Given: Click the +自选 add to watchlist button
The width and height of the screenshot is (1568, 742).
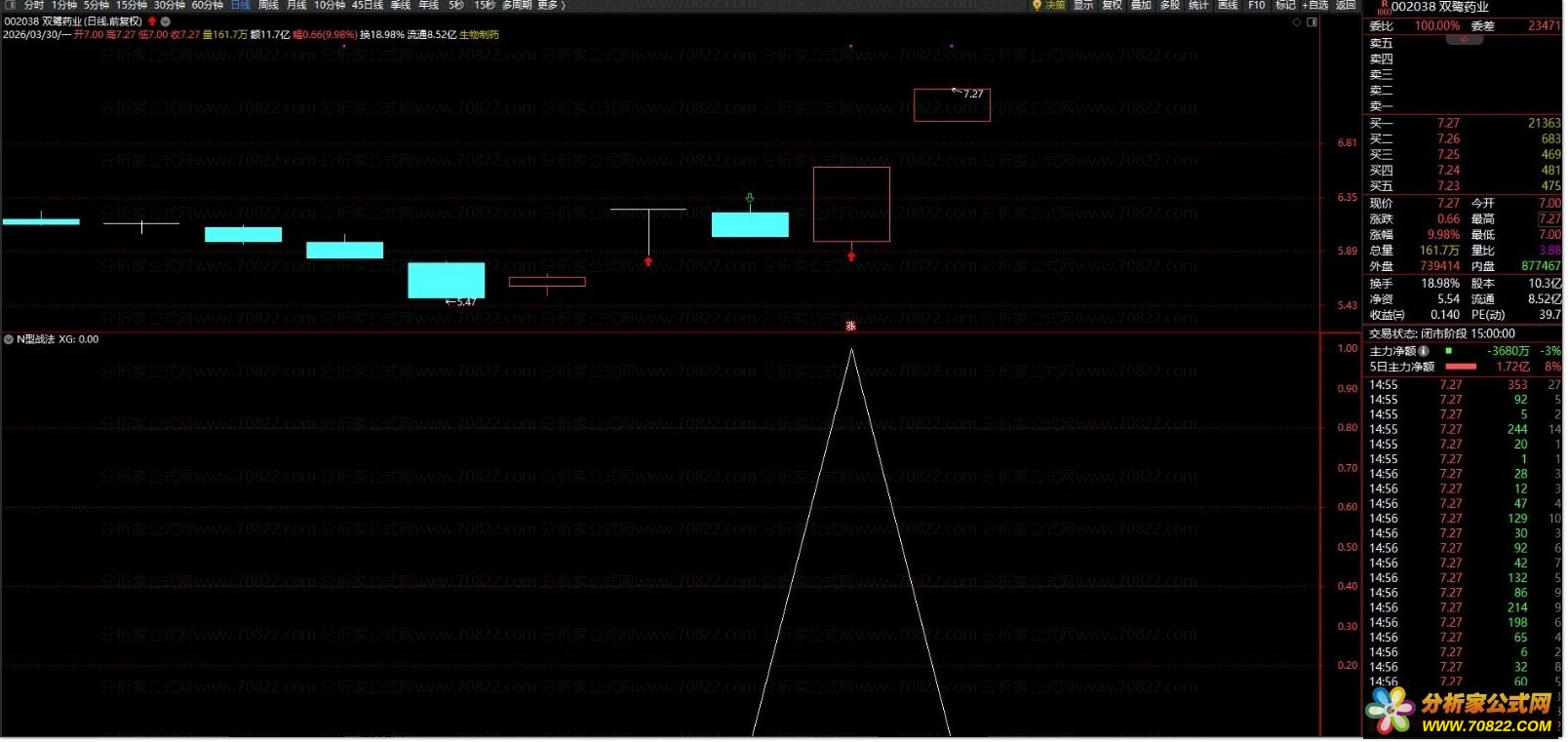Looking at the screenshot, I should [x=1315, y=6].
